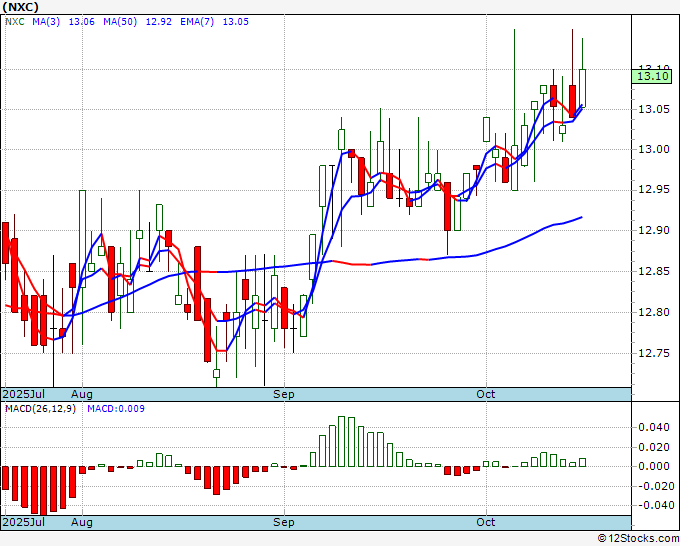Image resolution: width=680 pixels, height=546 pixels.
Task: Click the MA(50) indicator label
Action: (120, 22)
